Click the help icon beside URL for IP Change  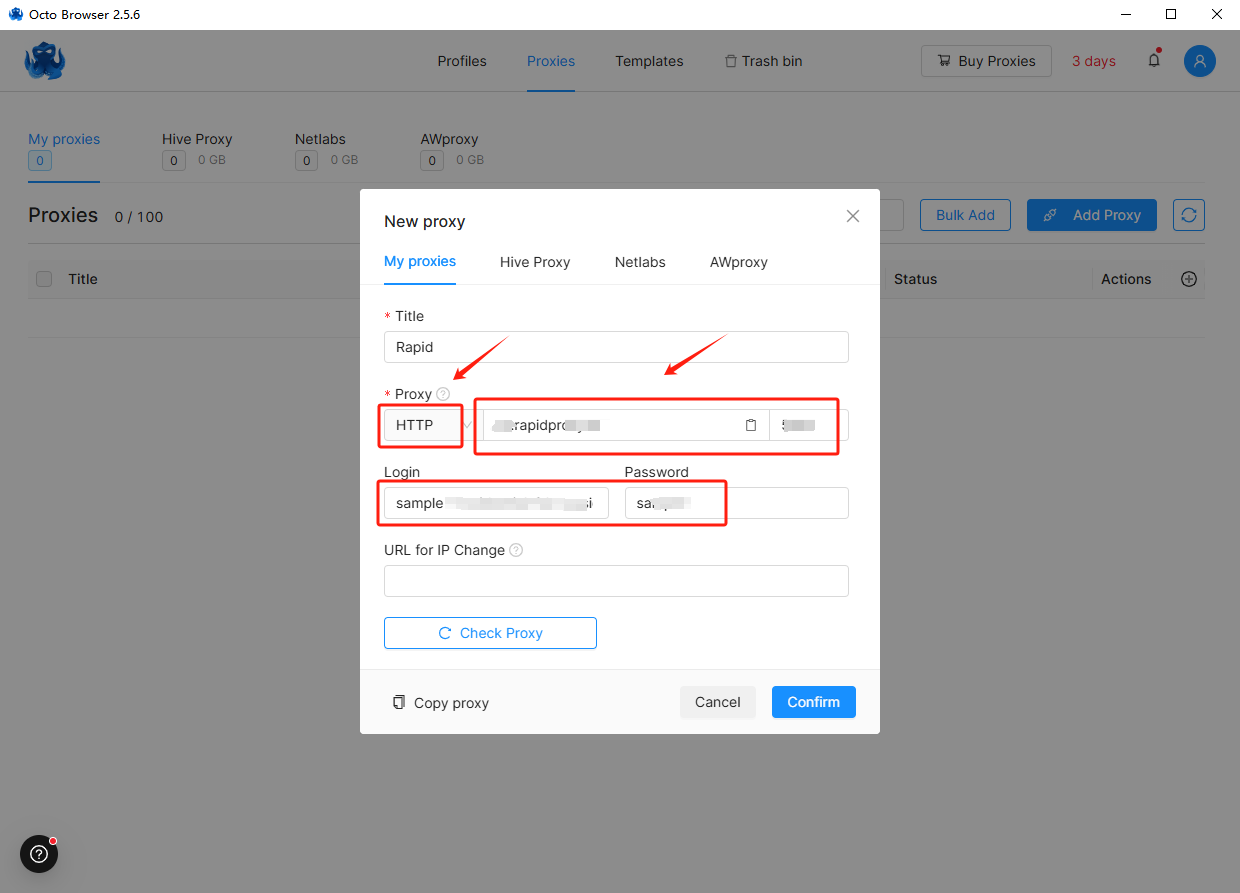pyautogui.click(x=516, y=550)
